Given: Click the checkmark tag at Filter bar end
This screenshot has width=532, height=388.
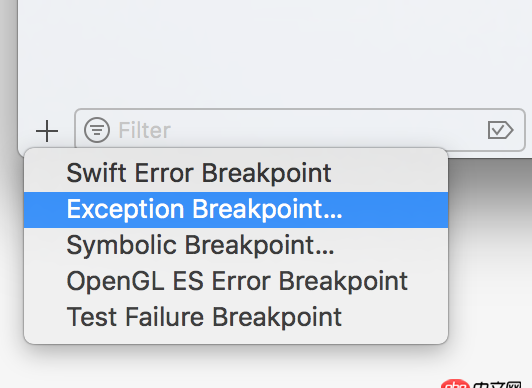Looking at the screenshot, I should click(x=500, y=130).
